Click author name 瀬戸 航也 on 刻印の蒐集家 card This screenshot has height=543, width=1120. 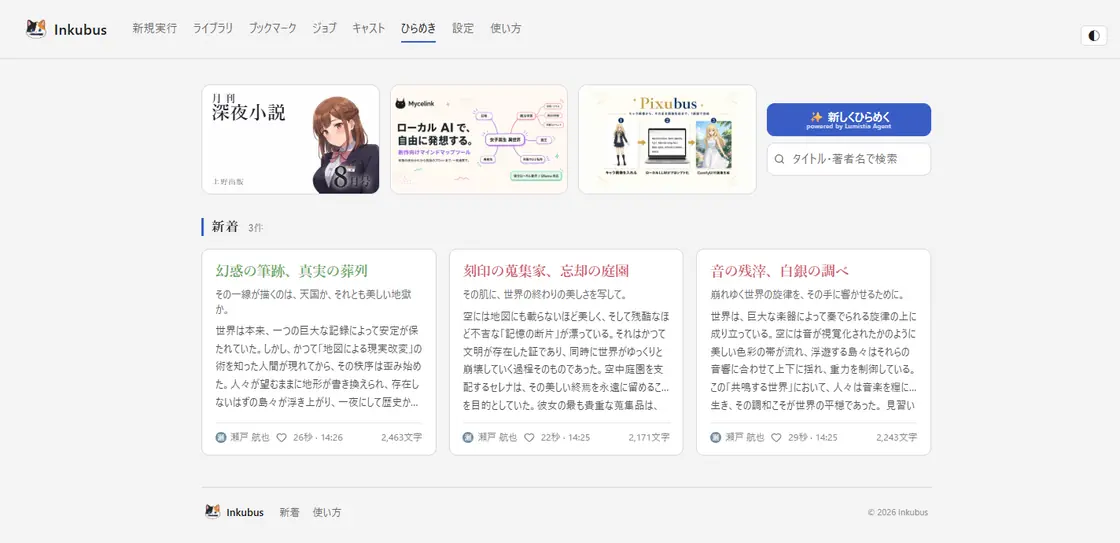[x=497, y=437]
